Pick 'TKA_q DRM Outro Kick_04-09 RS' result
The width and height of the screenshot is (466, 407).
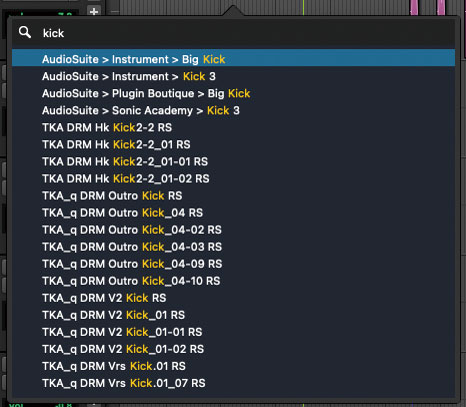(x=233, y=264)
